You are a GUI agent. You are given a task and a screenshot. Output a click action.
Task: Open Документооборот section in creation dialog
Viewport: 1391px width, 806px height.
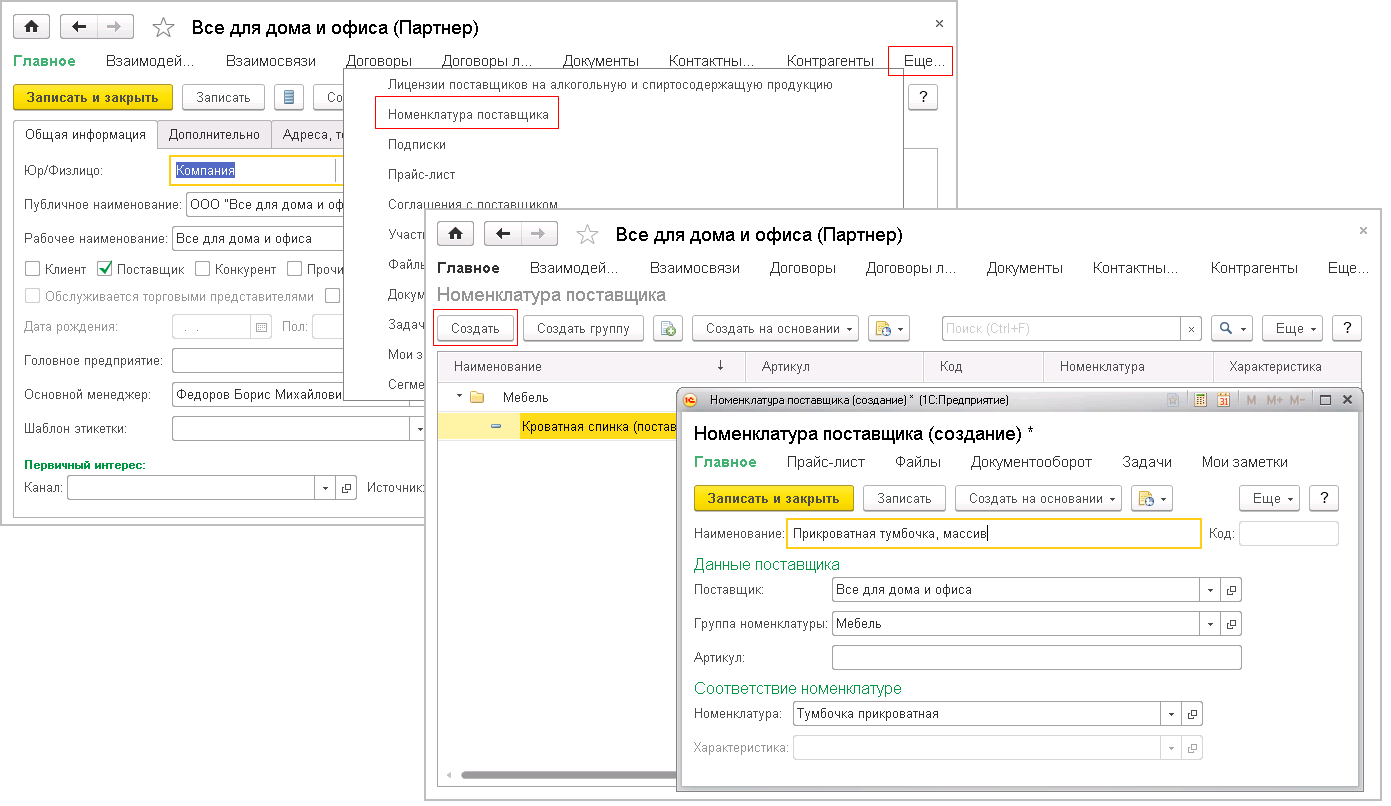1031,462
